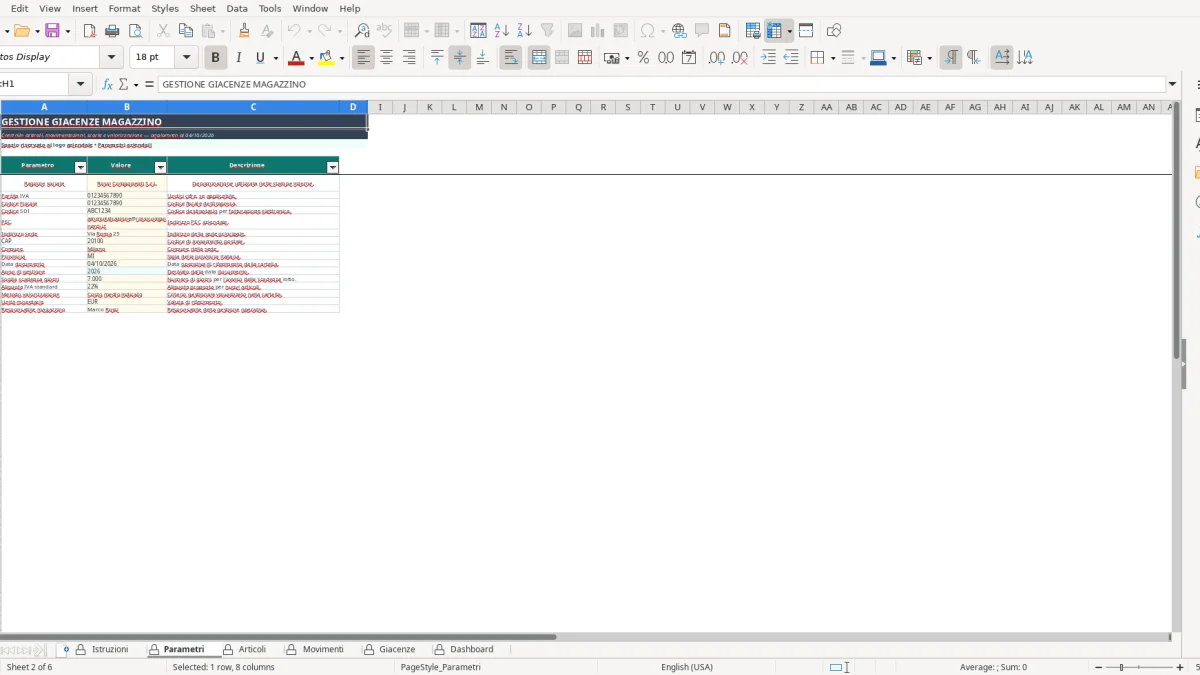Apply the yellow highlighting background color
Screen dimensions: 1200x675
326,58
